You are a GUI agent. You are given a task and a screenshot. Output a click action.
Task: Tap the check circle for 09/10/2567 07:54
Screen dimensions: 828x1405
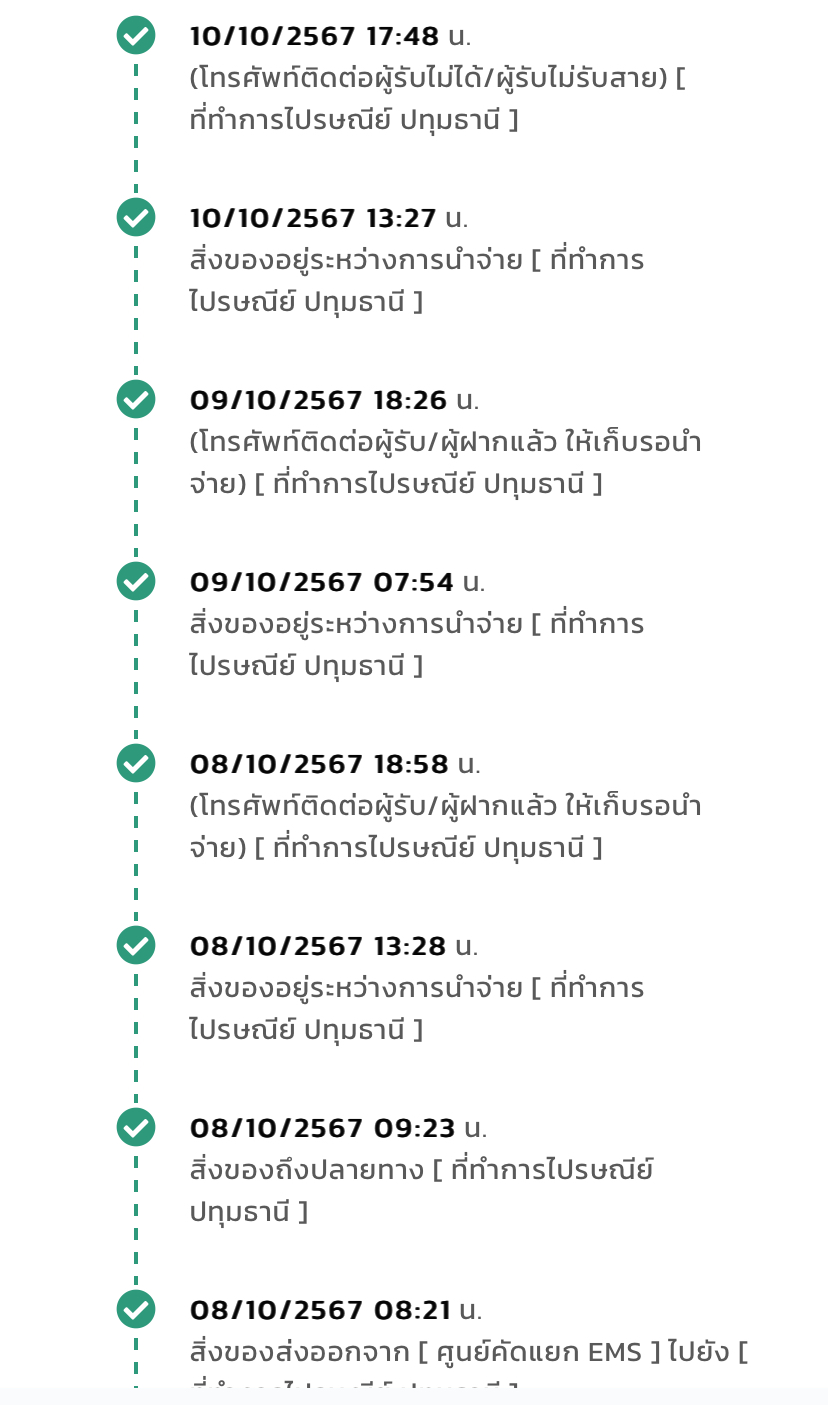tap(136, 582)
